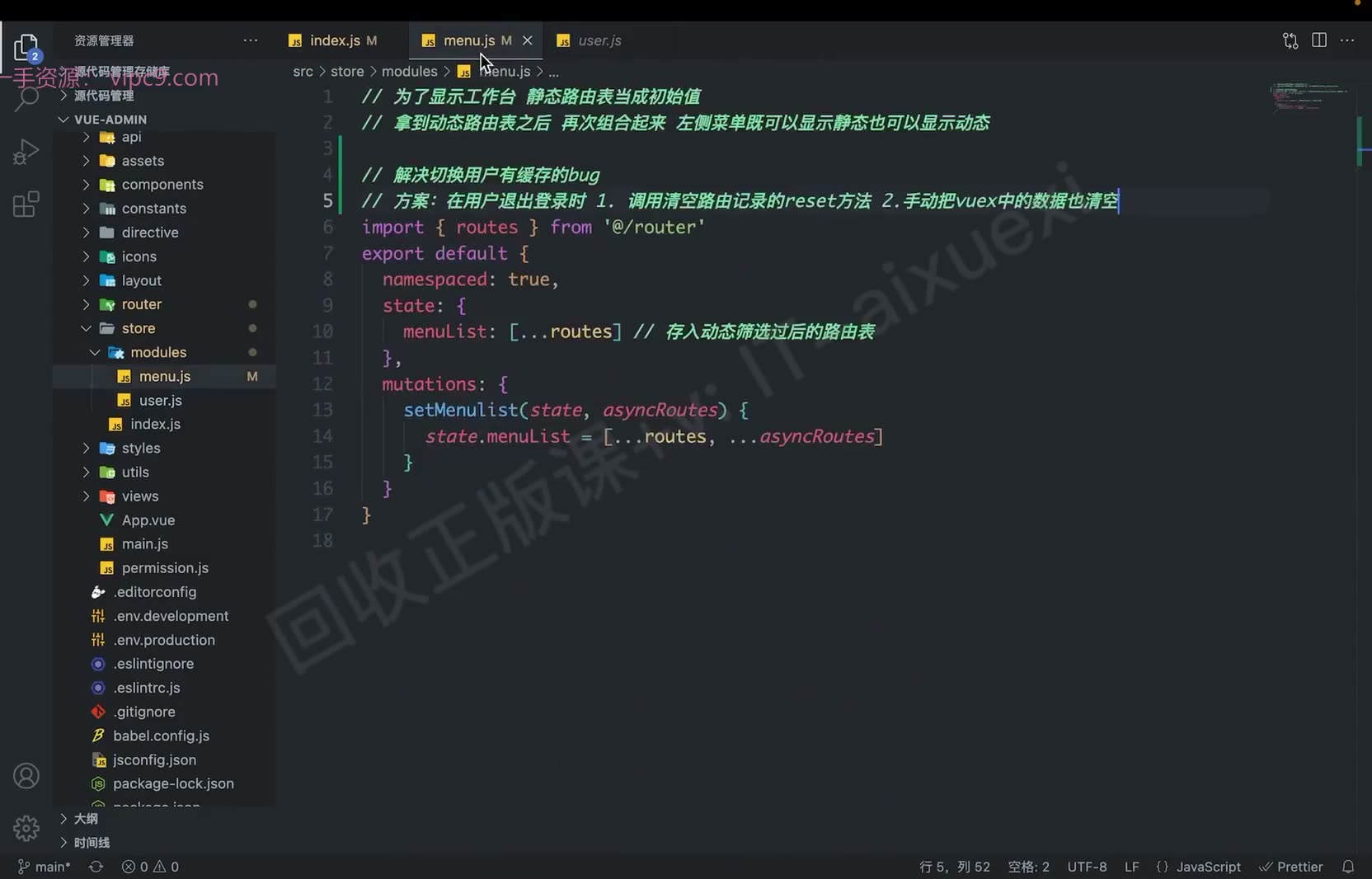This screenshot has width=1372, height=879.
Task: Open the notifications bell in status bar
Action: [1348, 867]
